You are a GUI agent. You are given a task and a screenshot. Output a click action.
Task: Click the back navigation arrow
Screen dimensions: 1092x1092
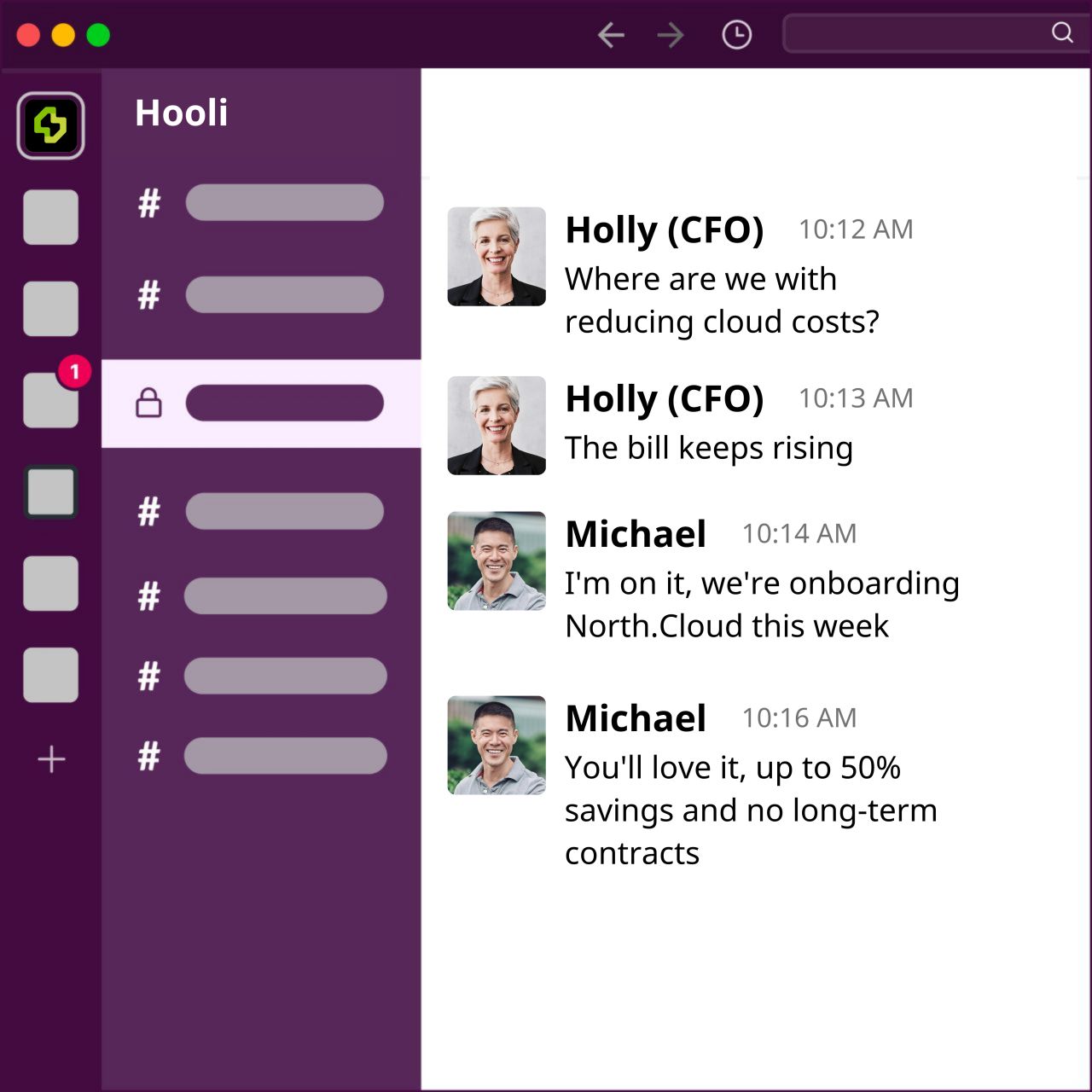click(x=611, y=35)
